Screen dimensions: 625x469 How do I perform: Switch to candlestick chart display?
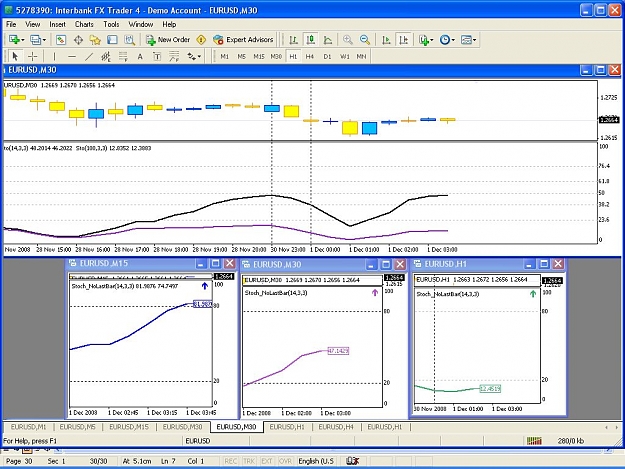pos(311,40)
